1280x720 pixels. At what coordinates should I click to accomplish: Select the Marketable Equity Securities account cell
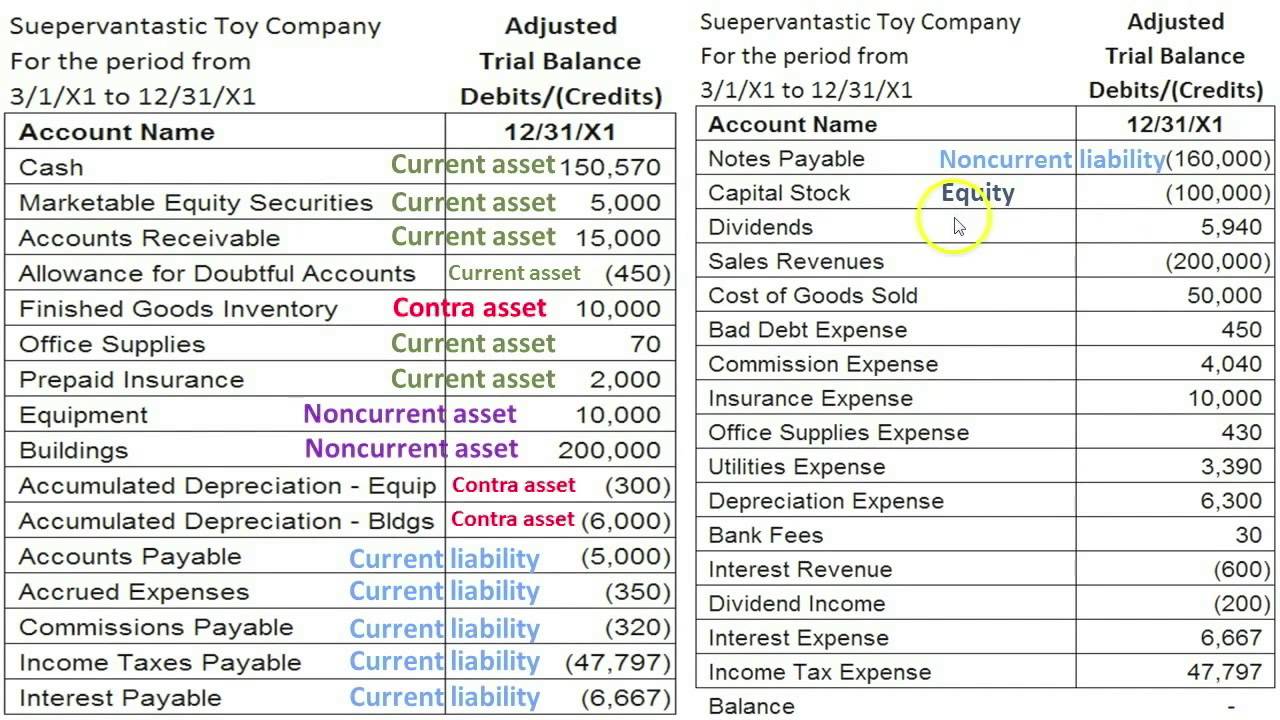point(196,203)
